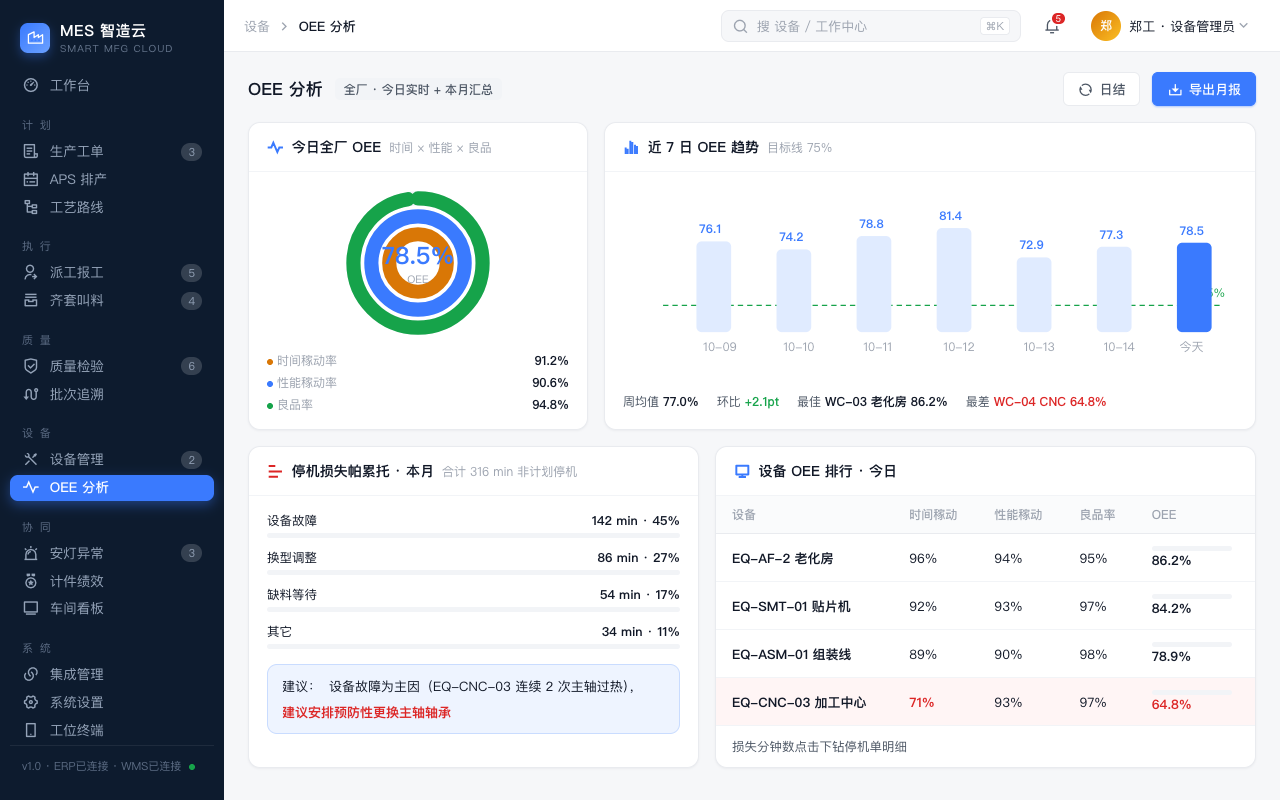Click the APS 排产 calendar icon
The width and height of the screenshot is (1280, 800).
[31, 179]
